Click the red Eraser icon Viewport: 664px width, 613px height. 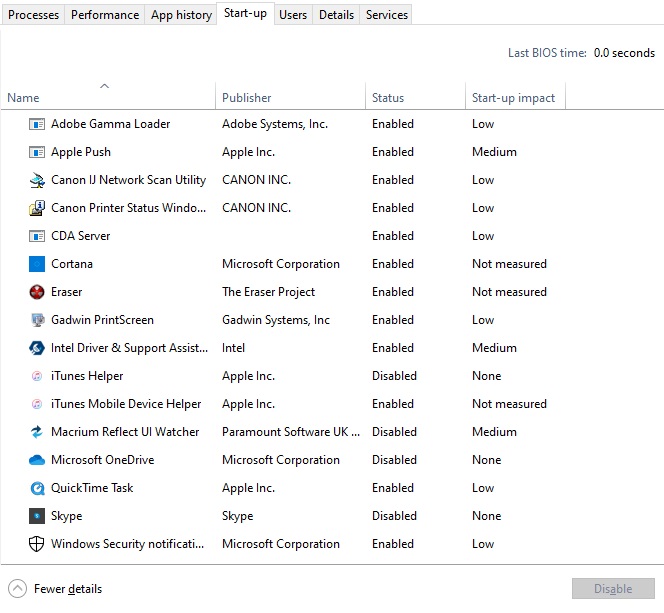pos(37,292)
